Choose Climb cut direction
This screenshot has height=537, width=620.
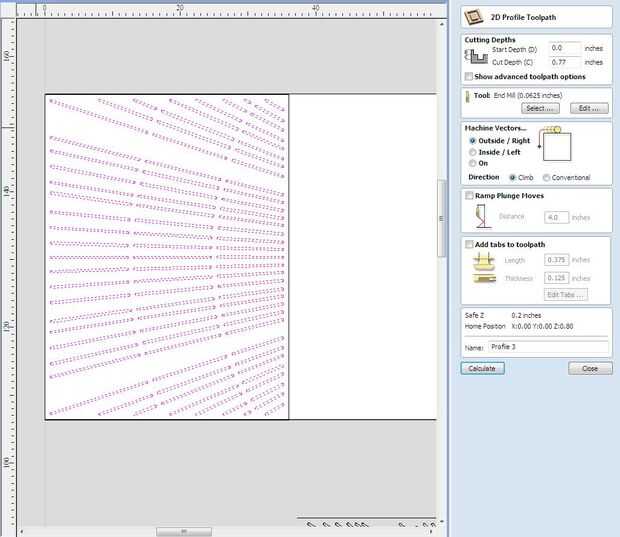tap(512, 178)
